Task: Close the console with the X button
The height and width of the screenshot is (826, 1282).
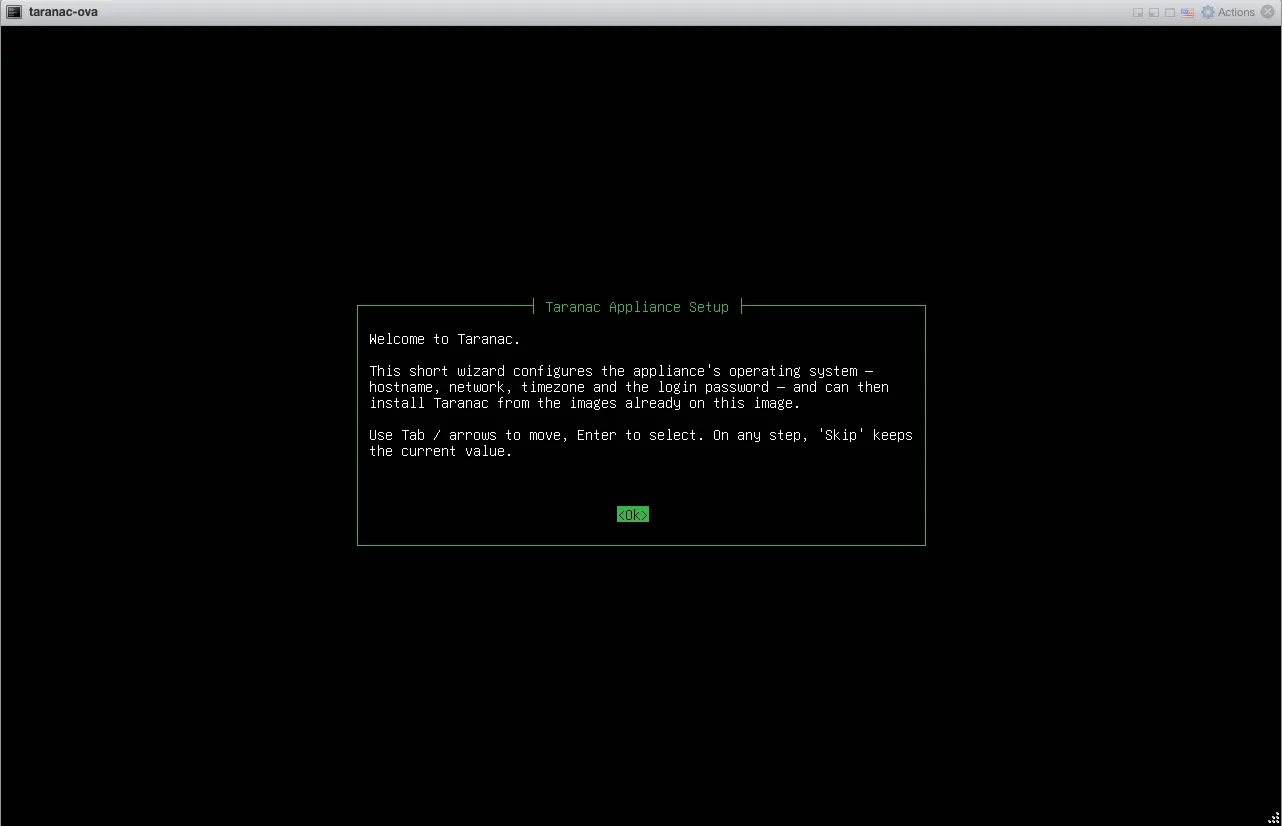Action: pyautogui.click(x=1268, y=12)
